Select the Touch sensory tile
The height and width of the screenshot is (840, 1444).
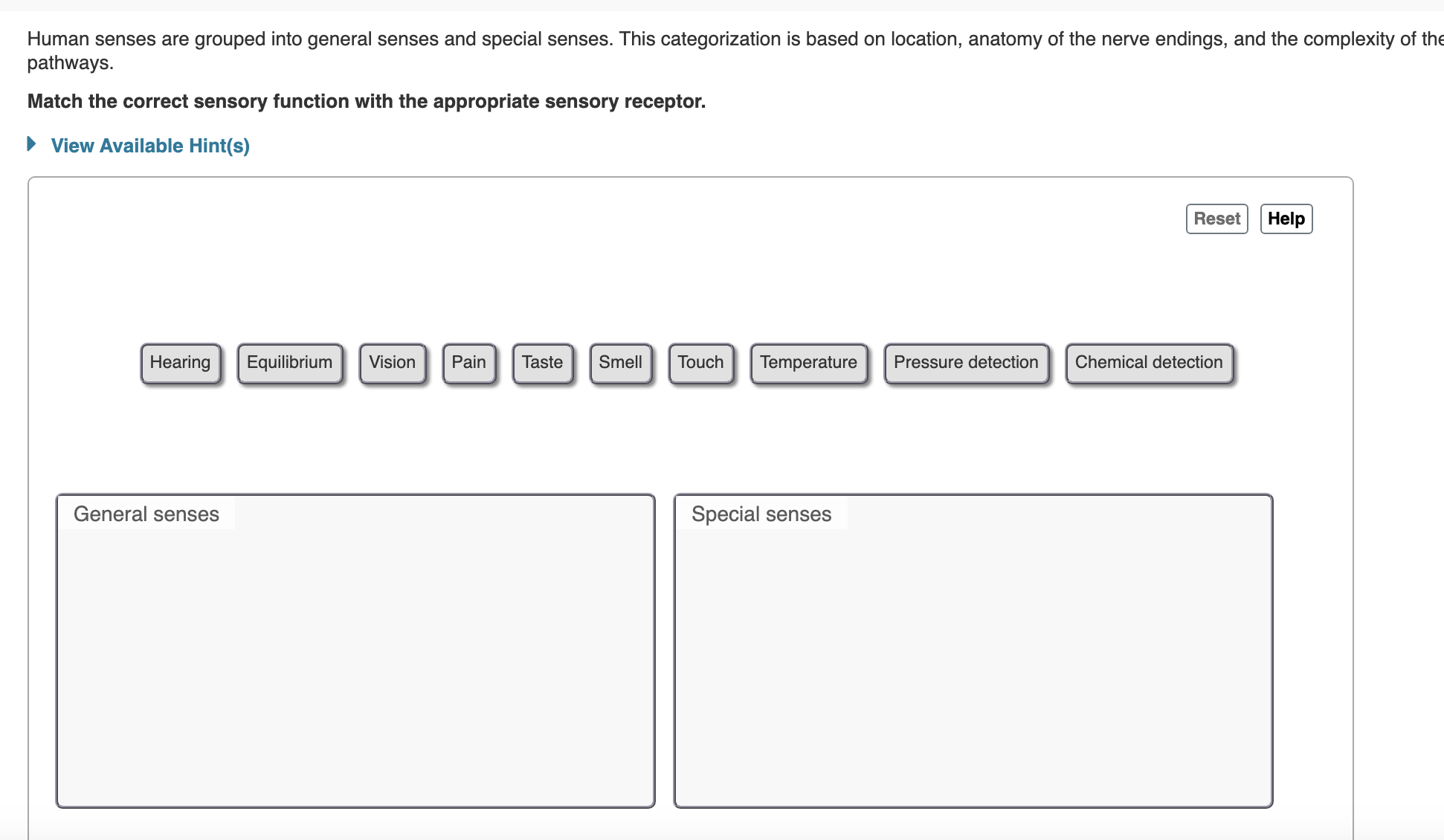(700, 363)
